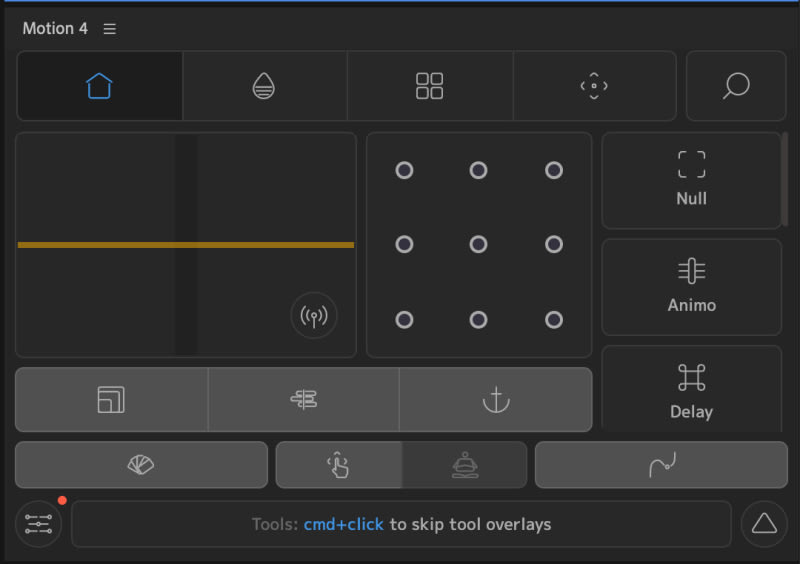Switch to the color droplet tab
This screenshot has height=564, width=800.
coord(264,86)
